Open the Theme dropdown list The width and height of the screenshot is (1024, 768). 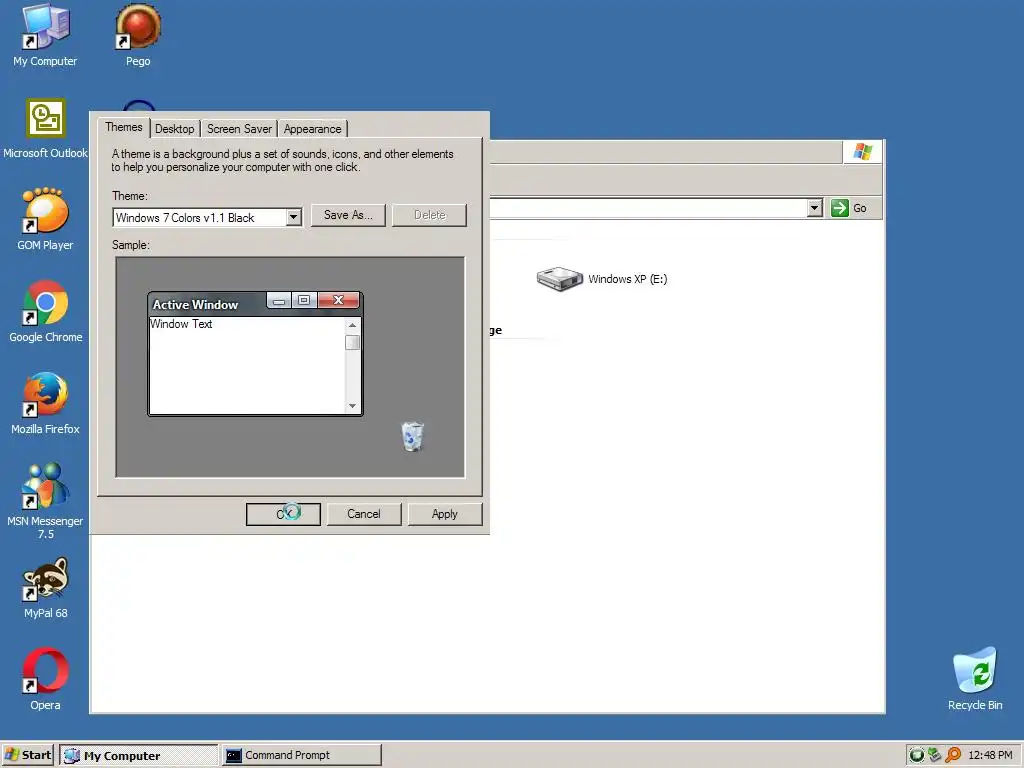294,217
